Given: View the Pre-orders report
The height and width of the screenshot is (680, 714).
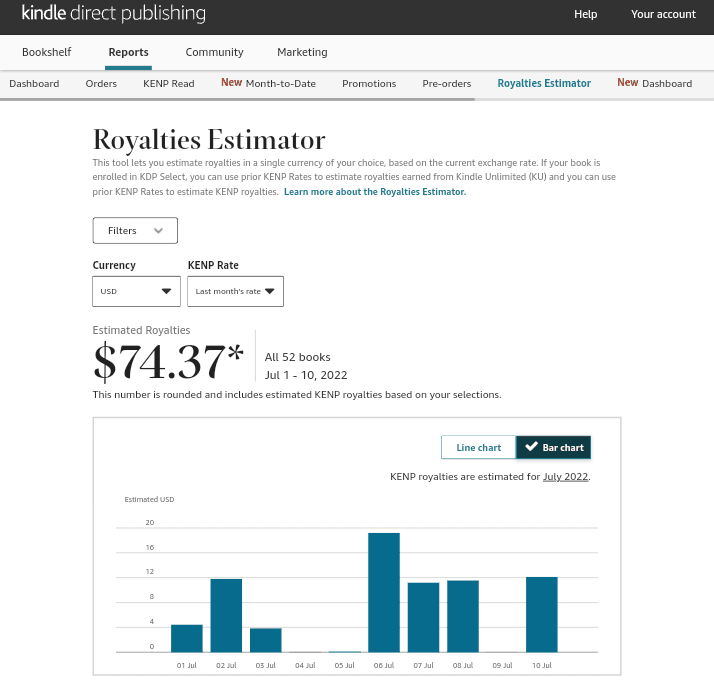Looking at the screenshot, I should 446,84.
